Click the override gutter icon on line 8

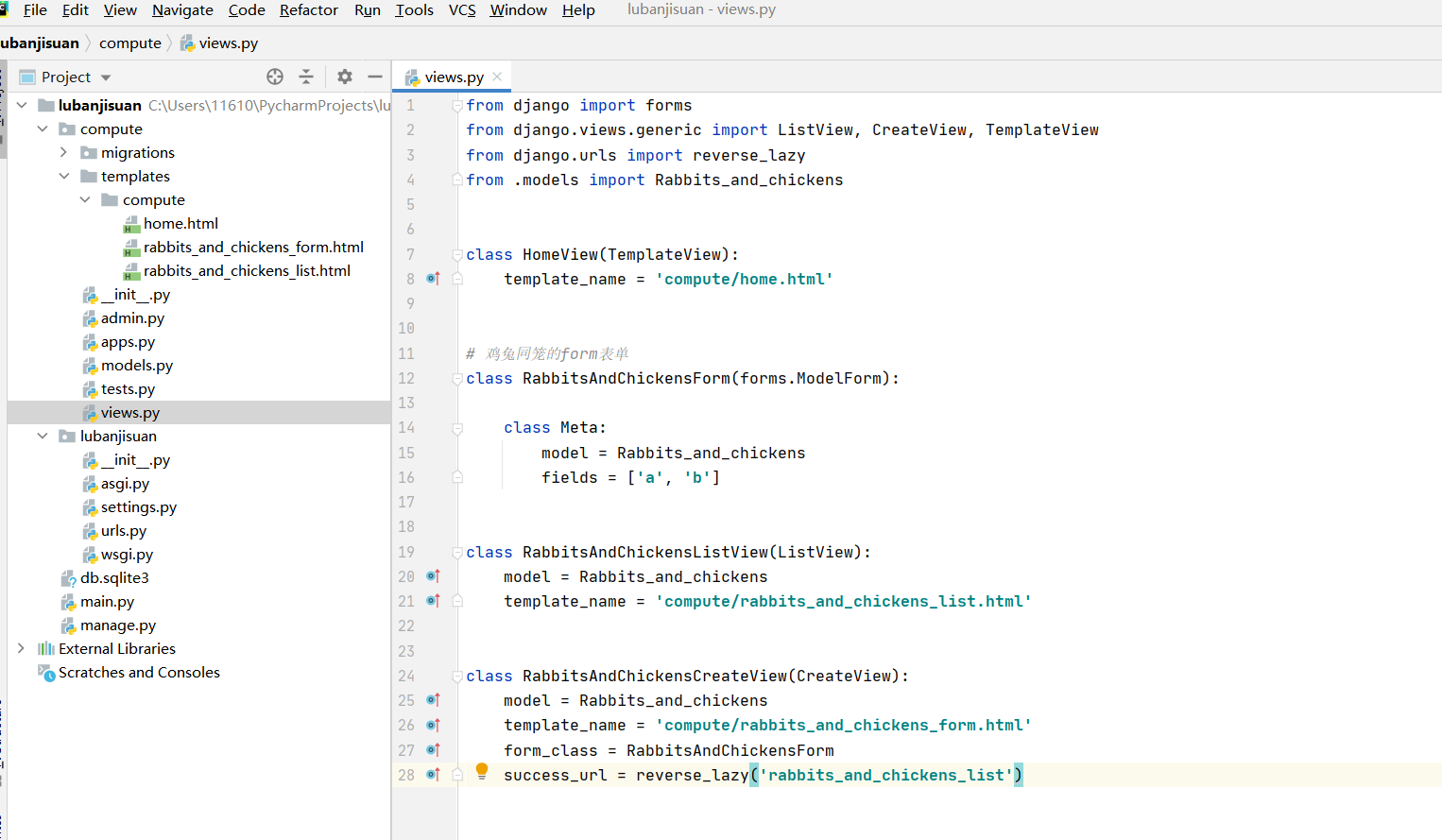click(x=433, y=279)
